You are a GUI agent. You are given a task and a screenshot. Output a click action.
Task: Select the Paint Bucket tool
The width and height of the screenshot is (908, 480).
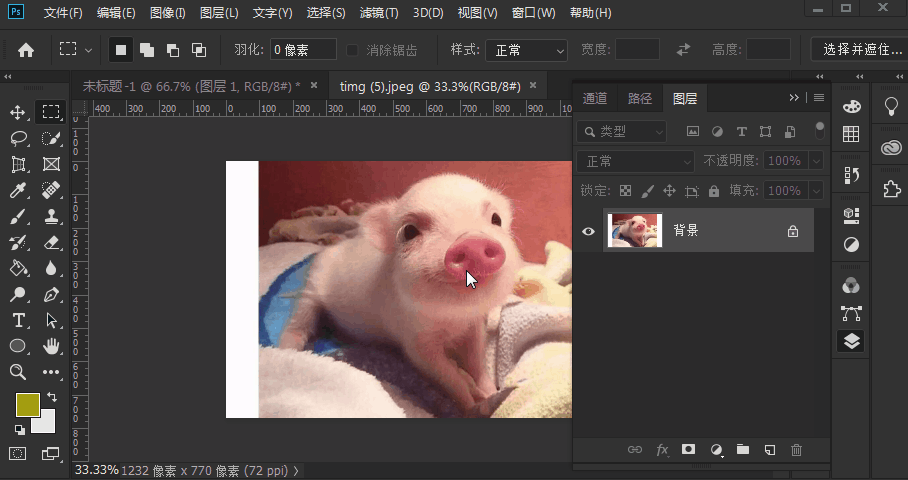(19, 269)
